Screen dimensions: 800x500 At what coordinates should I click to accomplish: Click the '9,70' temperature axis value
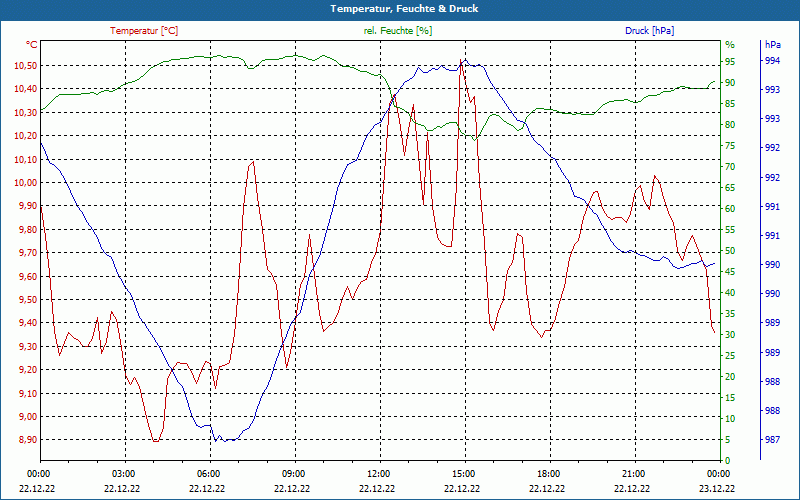pyautogui.click(x=28, y=253)
